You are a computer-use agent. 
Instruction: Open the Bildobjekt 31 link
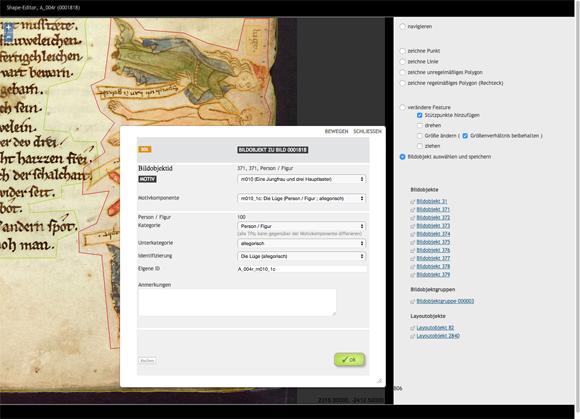(432, 202)
